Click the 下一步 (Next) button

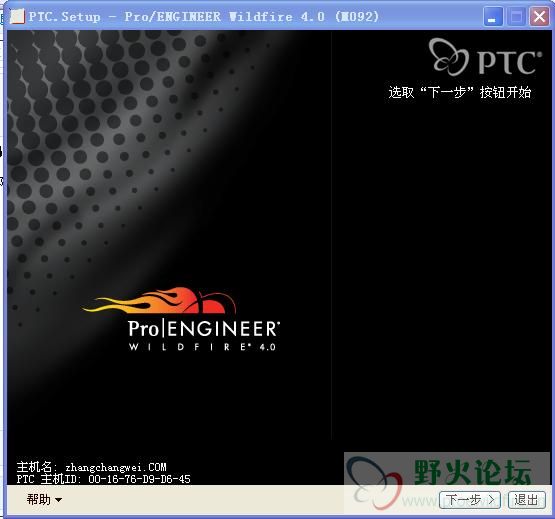coord(470,500)
